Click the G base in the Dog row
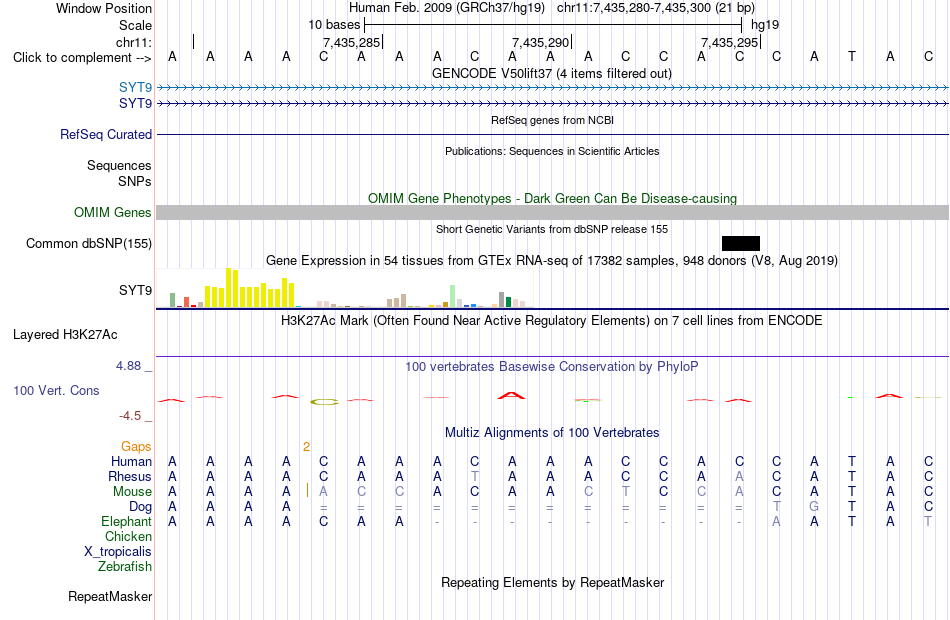 [x=814, y=507]
